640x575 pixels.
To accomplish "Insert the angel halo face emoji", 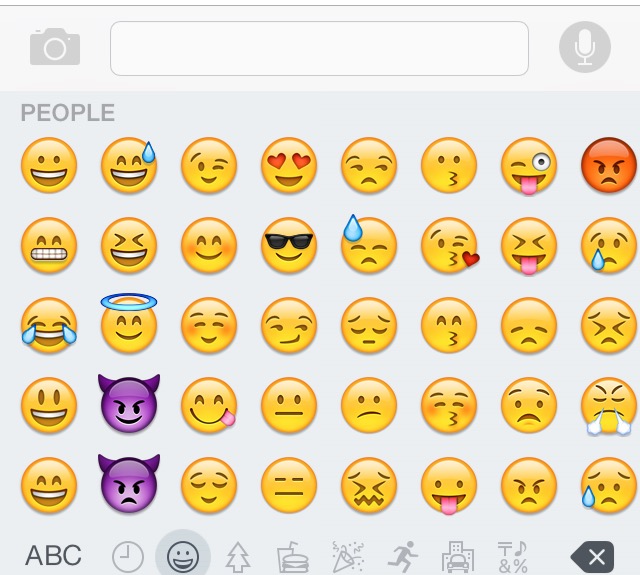I will 129,323.
